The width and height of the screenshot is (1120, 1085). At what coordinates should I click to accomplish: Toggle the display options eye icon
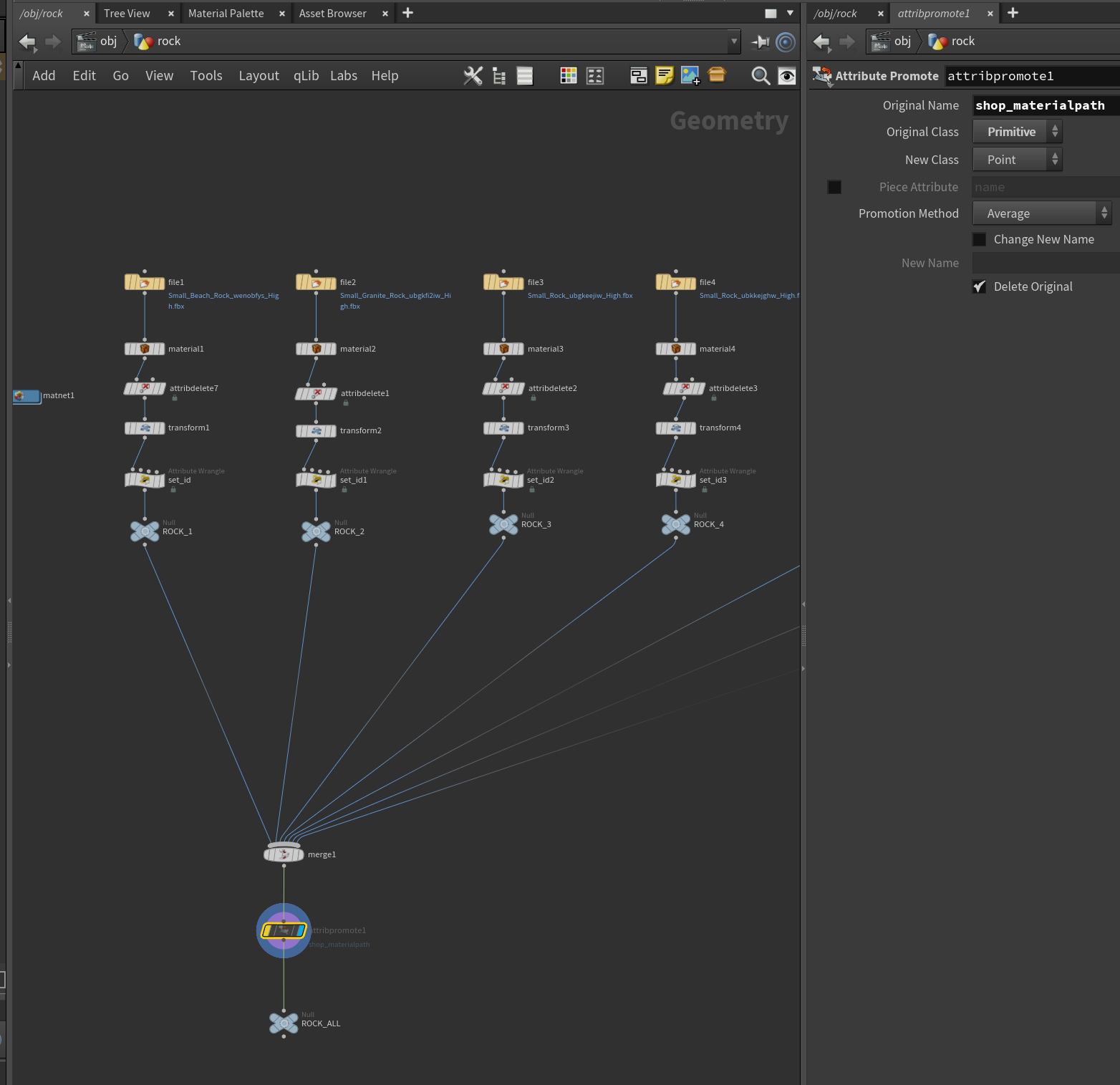pyautogui.click(x=787, y=76)
